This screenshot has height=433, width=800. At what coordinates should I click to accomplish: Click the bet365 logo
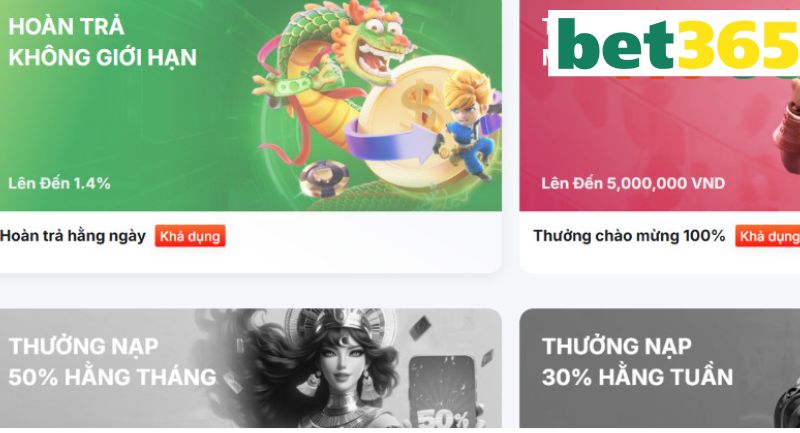point(674,43)
